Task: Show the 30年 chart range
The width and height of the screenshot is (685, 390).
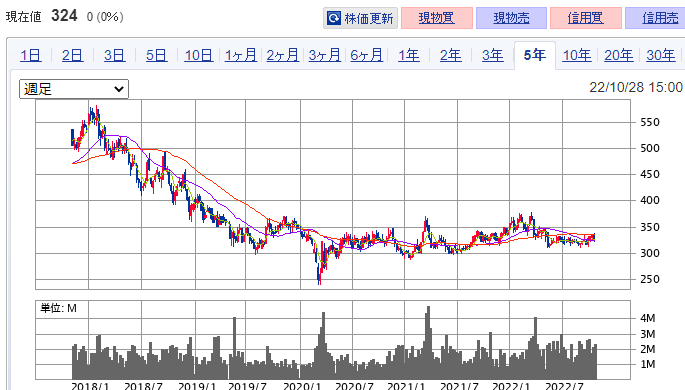Action: 661,55
